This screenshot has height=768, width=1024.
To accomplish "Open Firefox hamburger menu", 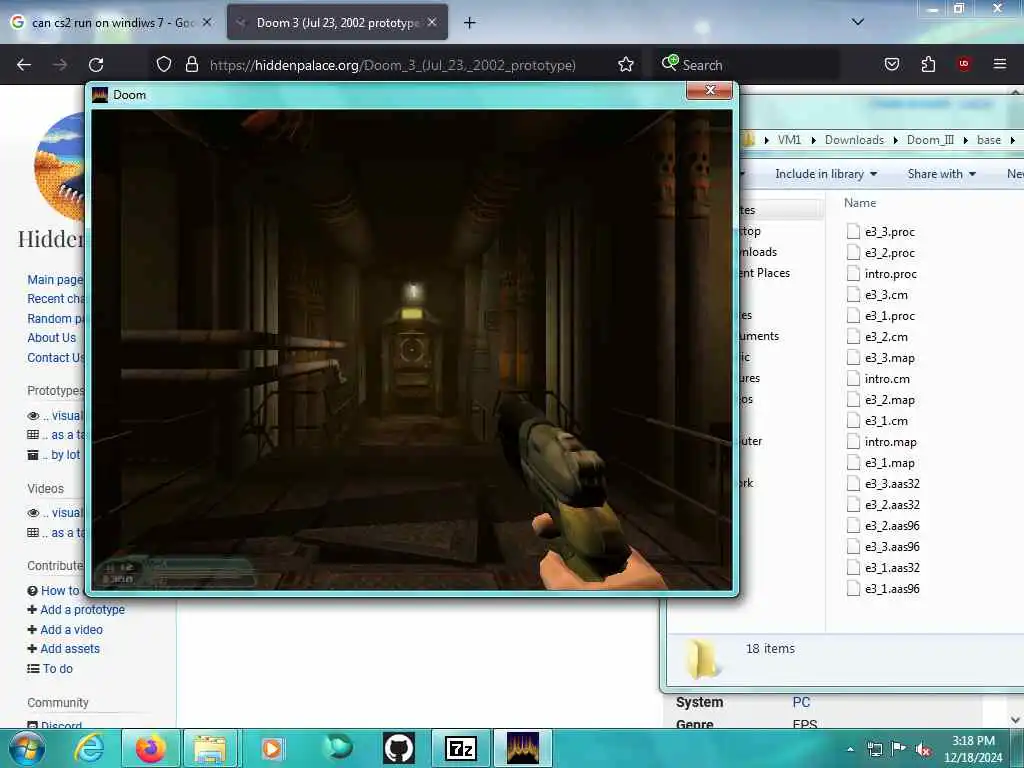I will 999,64.
